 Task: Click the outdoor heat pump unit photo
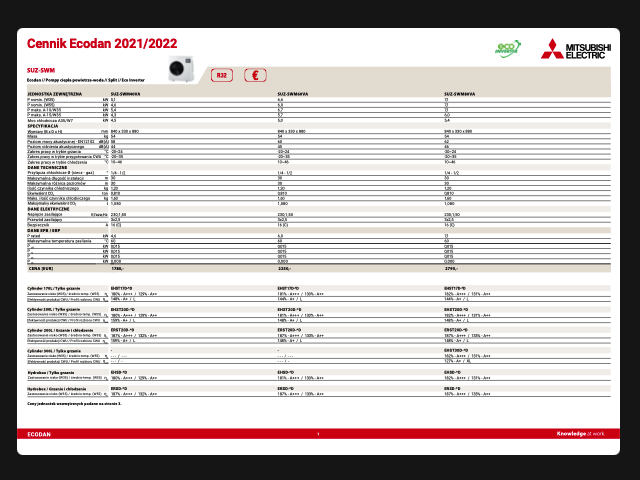pyautogui.click(x=181, y=69)
